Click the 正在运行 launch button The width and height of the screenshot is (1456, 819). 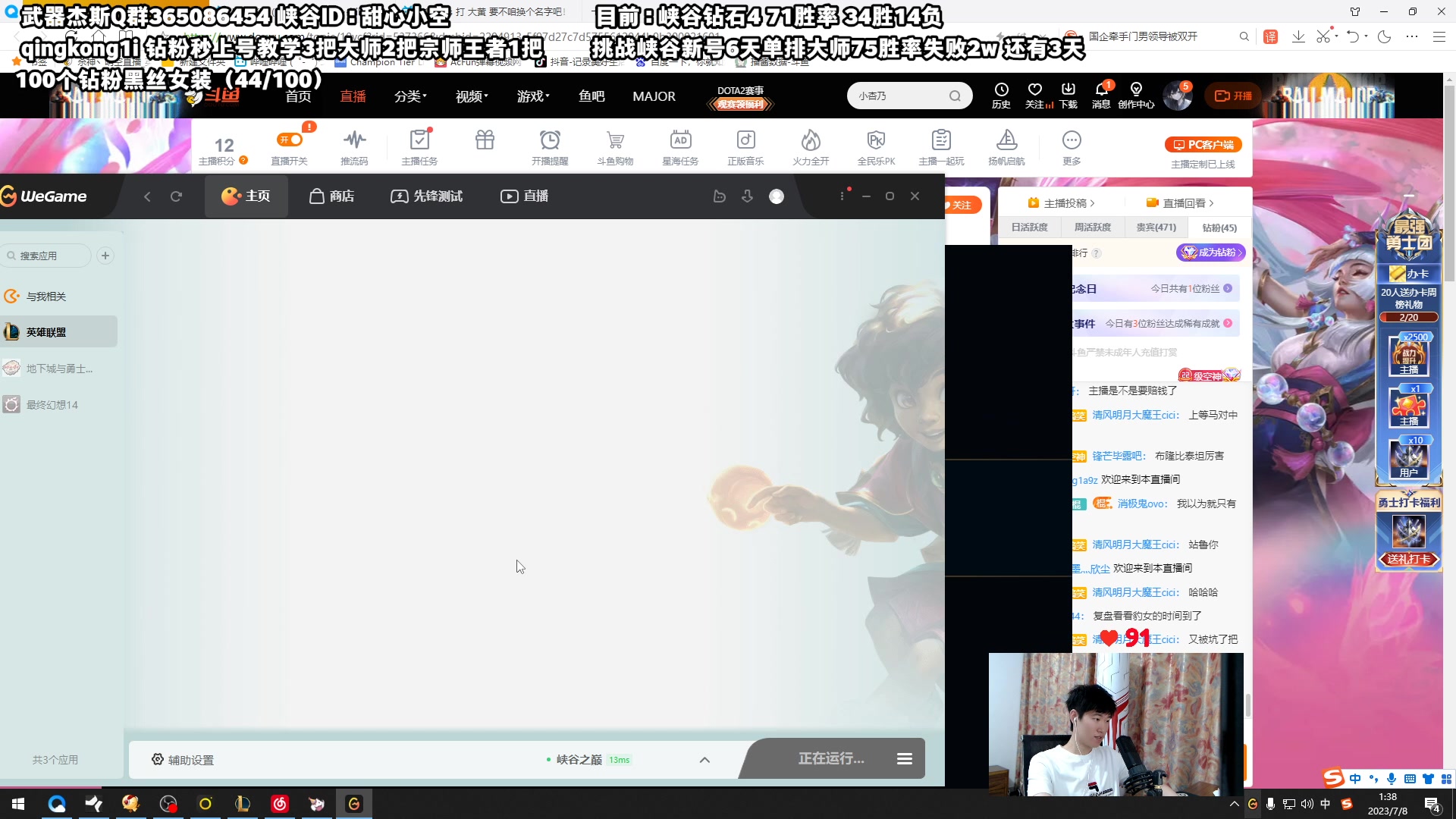[830, 758]
